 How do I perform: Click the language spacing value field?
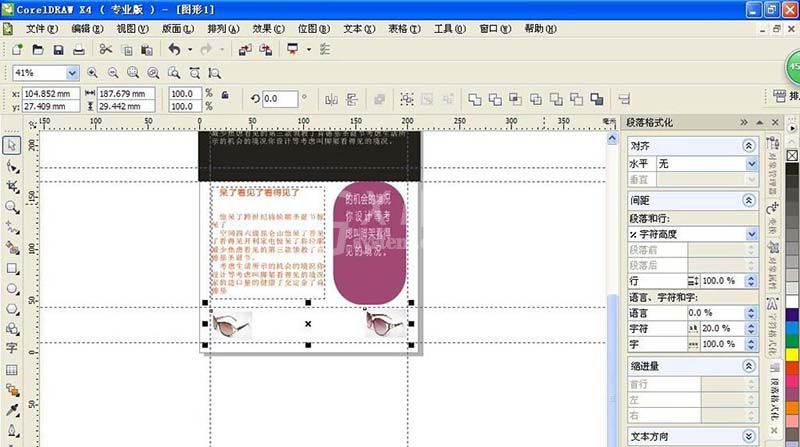click(716, 313)
